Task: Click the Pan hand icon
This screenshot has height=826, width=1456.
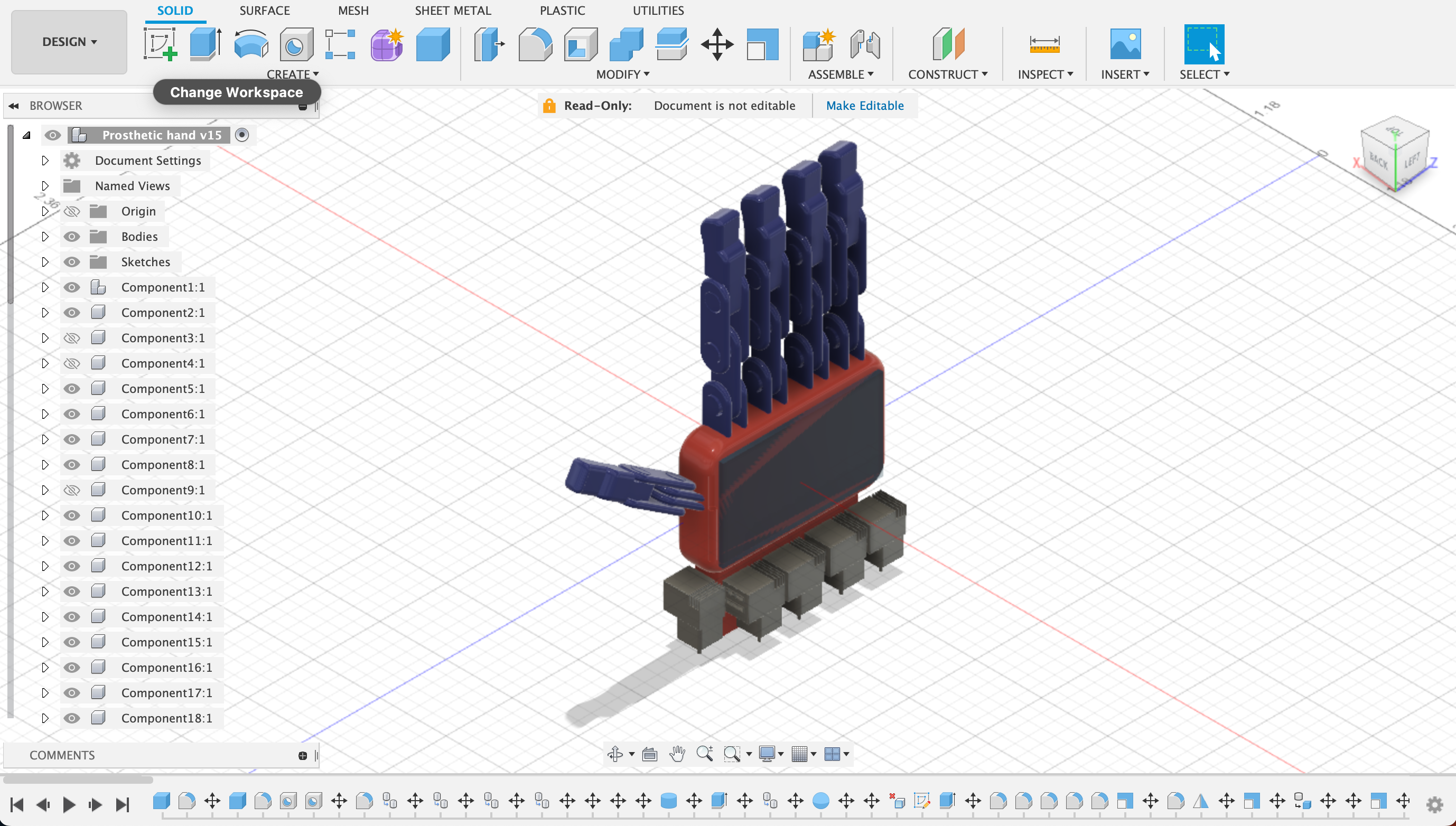Action: point(677,754)
